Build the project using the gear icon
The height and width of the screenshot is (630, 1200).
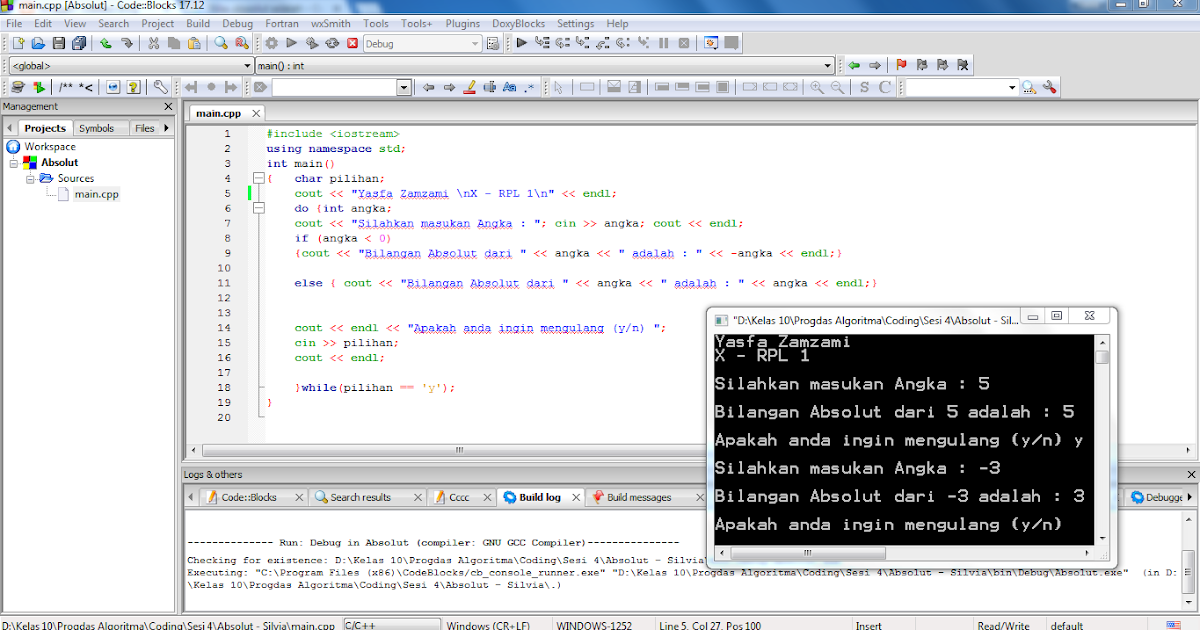[270, 43]
